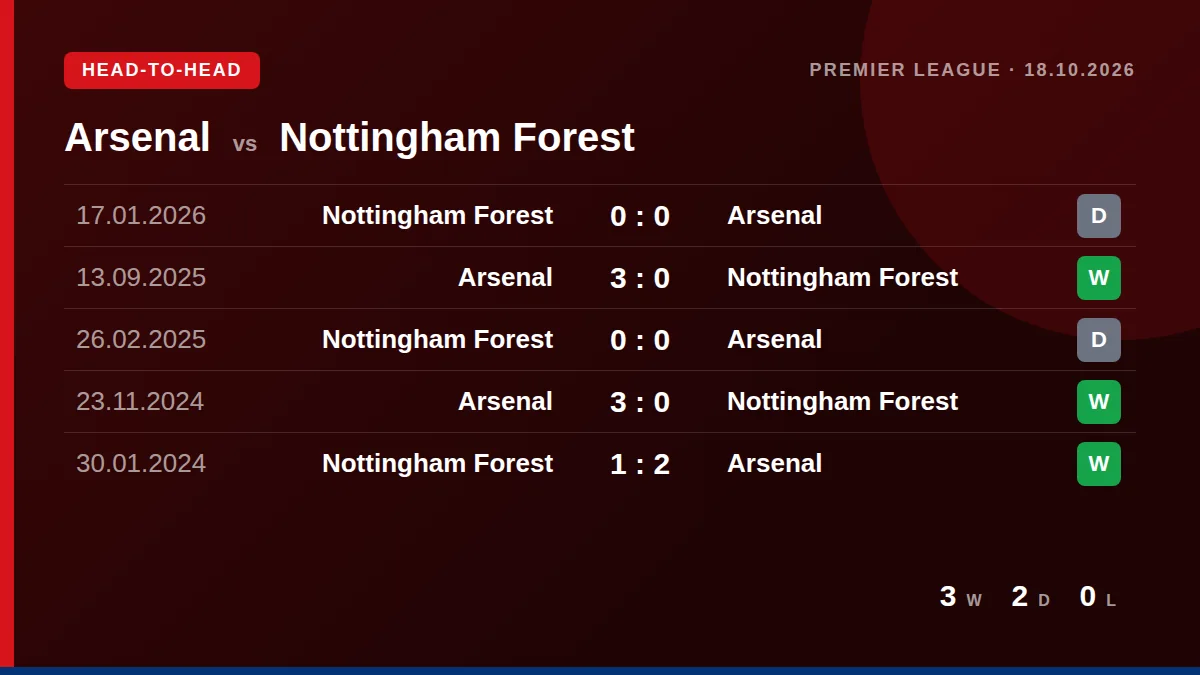1200x675 pixels.
Task: Click the 1 : 2 score from 30.01.2024
Action: (640, 464)
